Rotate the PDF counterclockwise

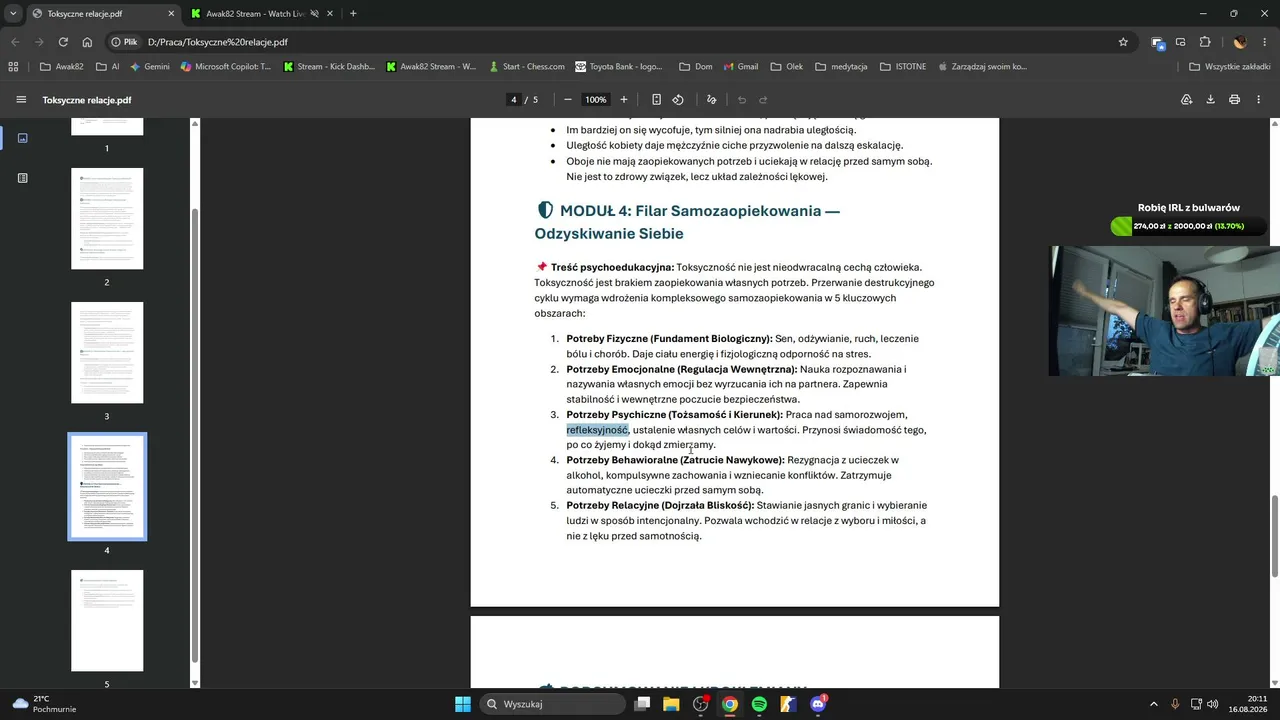[678, 100]
